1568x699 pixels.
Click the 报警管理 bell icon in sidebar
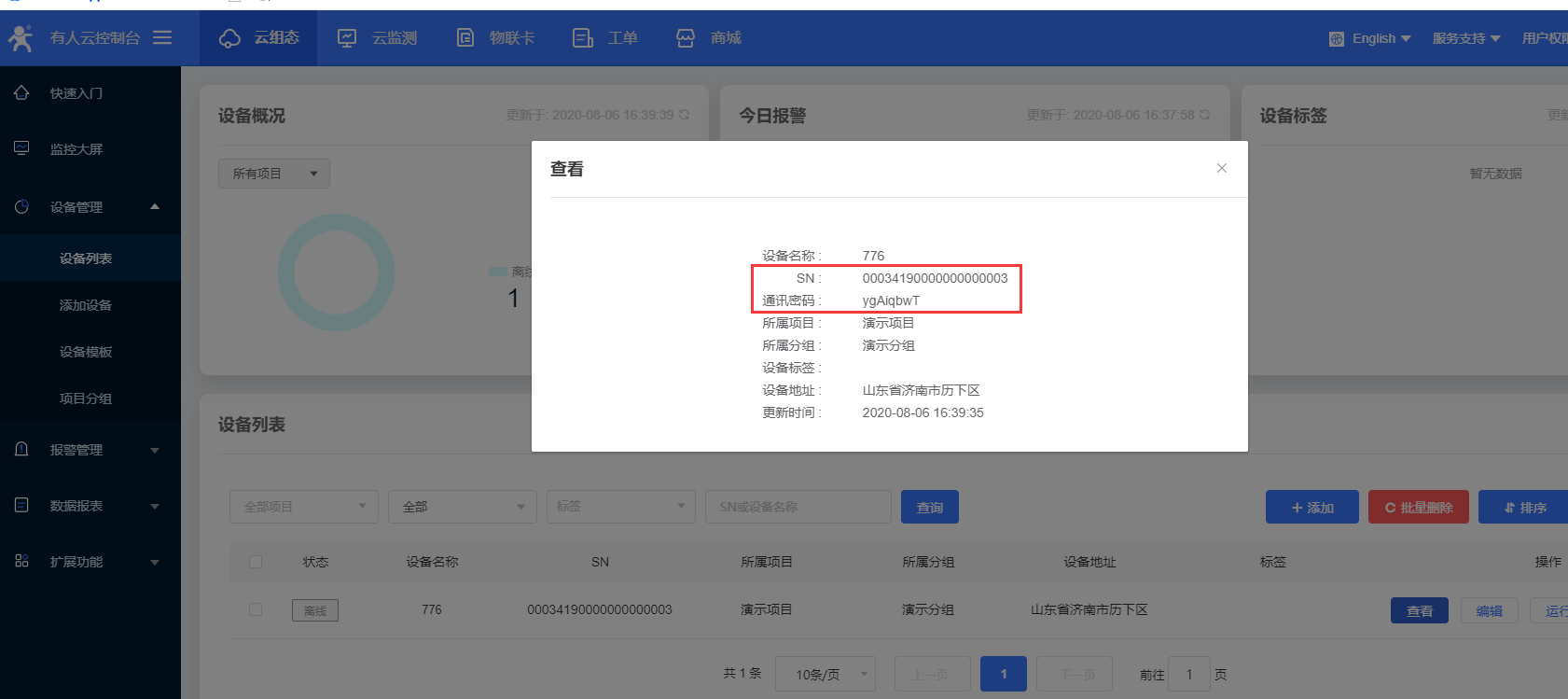tap(21, 449)
